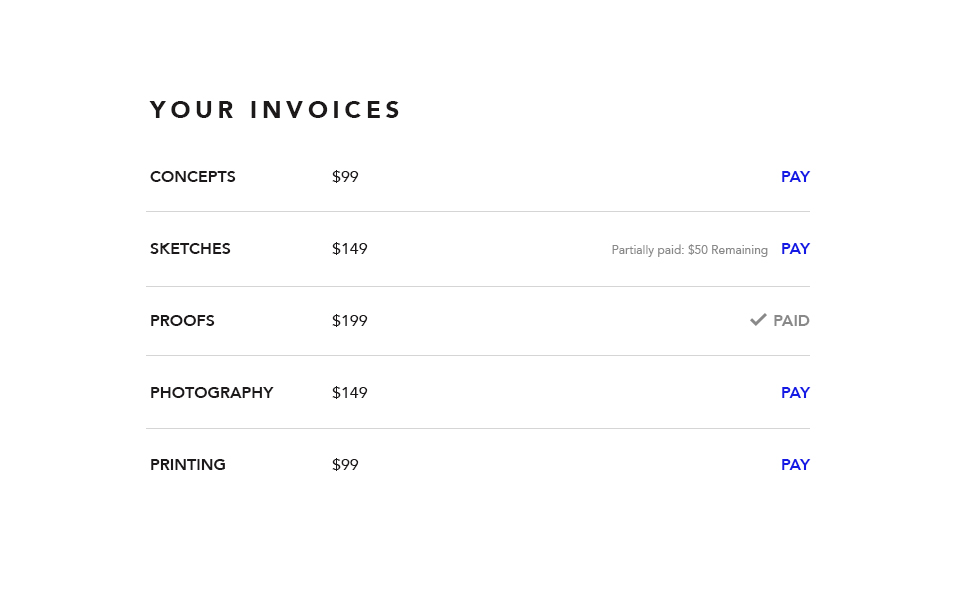
Task: Click the word INVOICES in the title
Action: click(325, 110)
